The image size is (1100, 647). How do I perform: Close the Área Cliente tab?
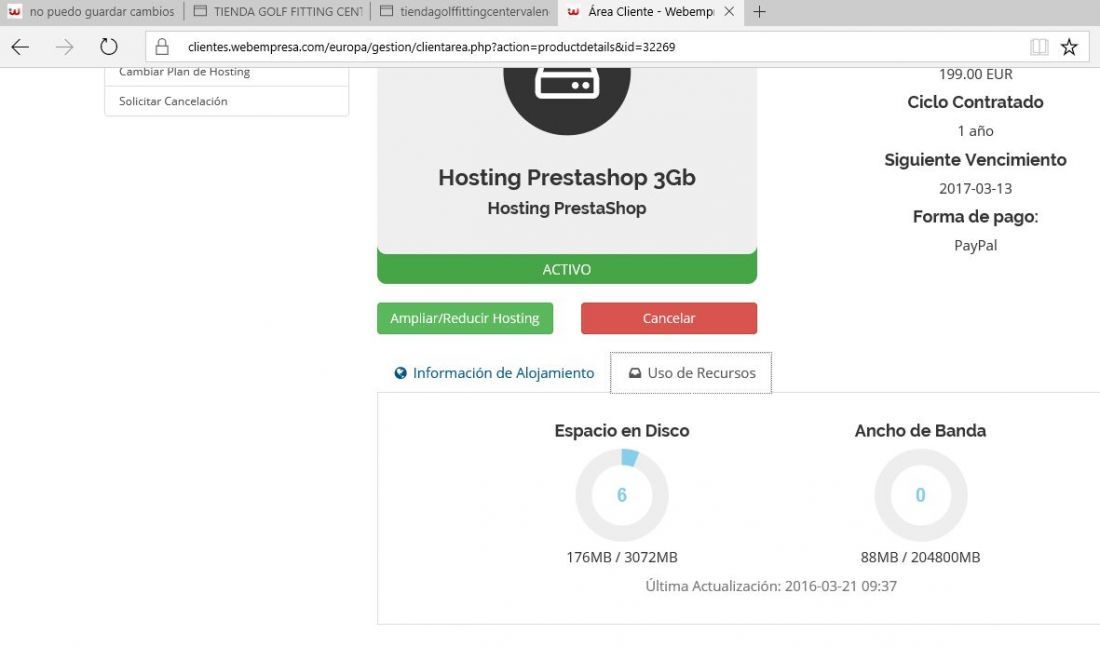[x=729, y=12]
